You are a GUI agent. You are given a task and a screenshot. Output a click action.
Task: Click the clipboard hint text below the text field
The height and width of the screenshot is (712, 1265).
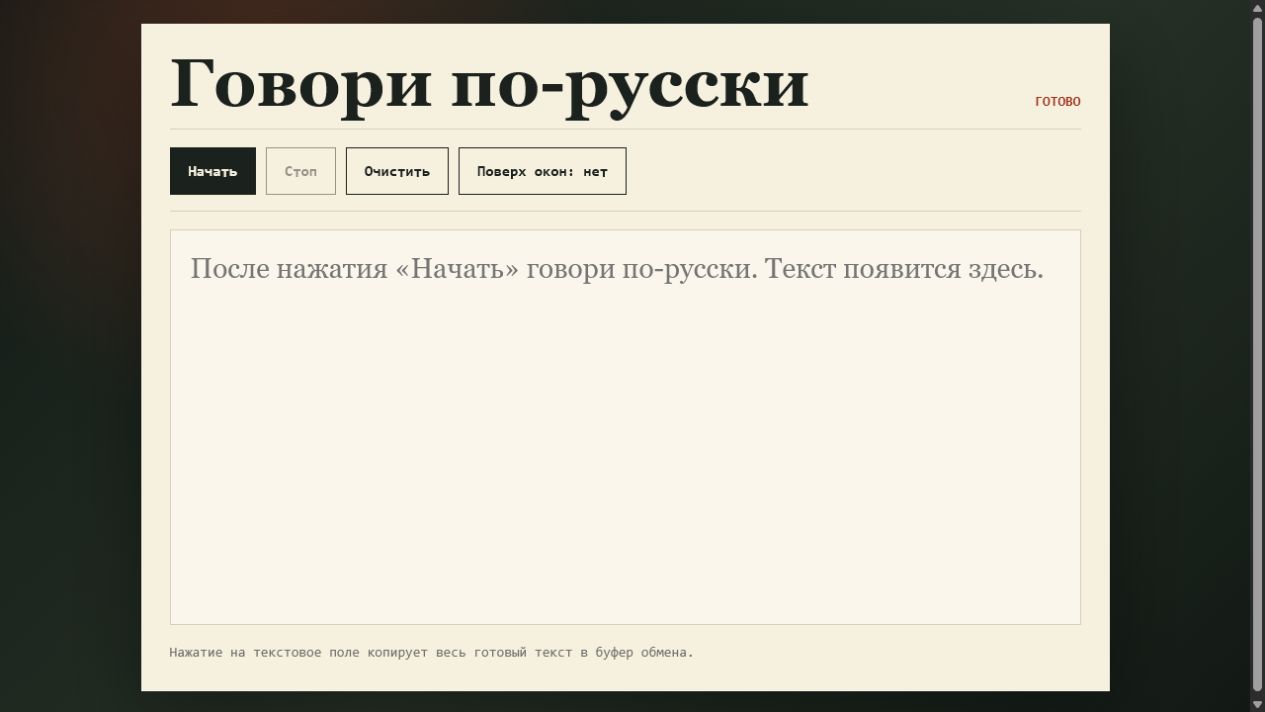tap(431, 652)
